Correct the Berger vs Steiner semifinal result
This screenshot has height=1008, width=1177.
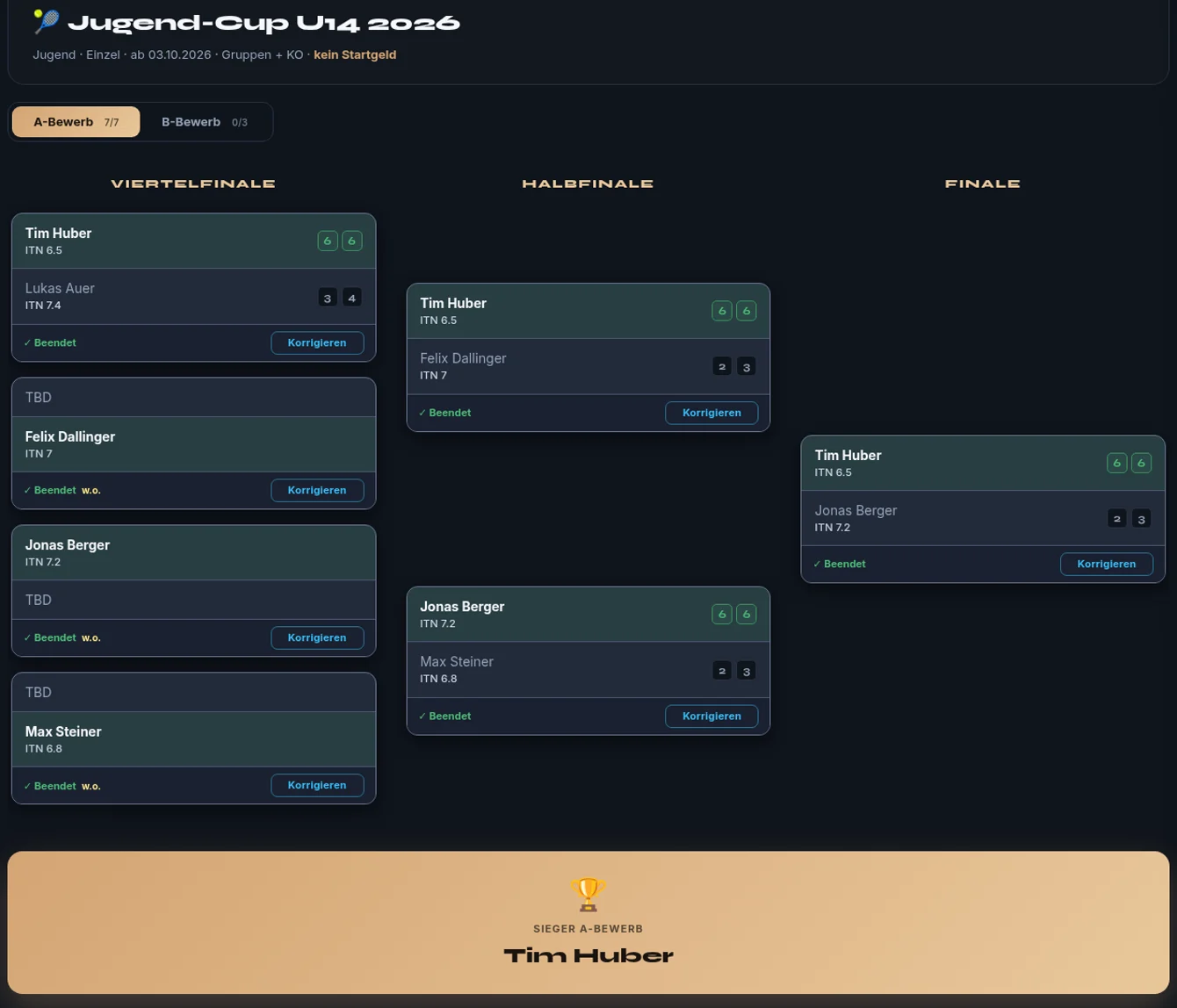coord(711,716)
